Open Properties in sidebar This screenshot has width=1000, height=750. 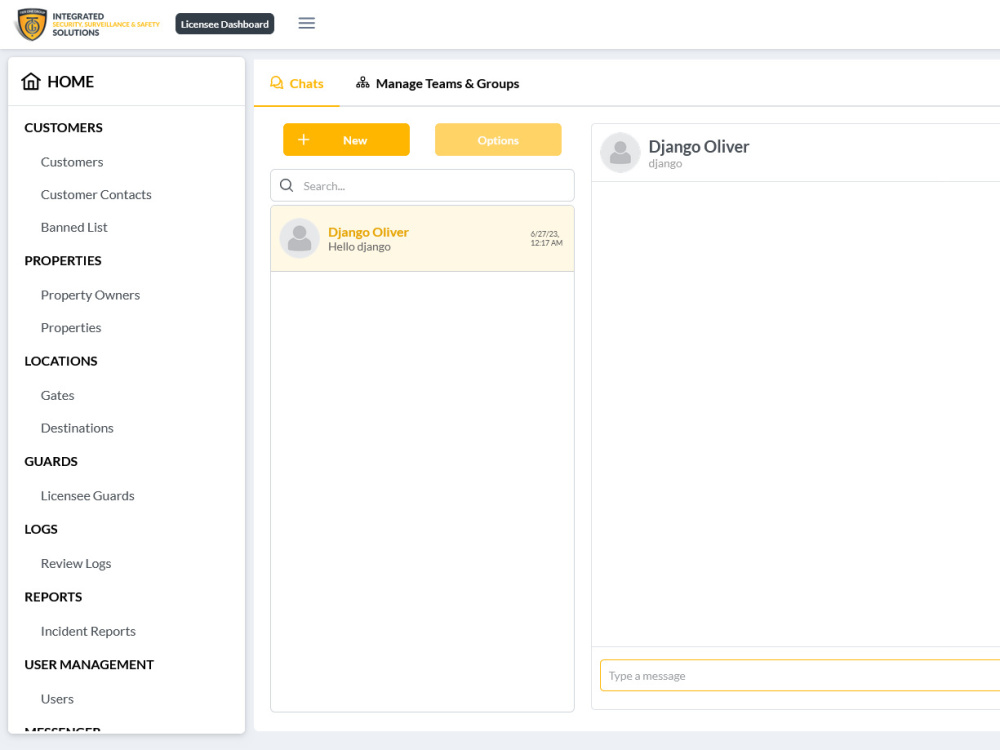(x=71, y=328)
